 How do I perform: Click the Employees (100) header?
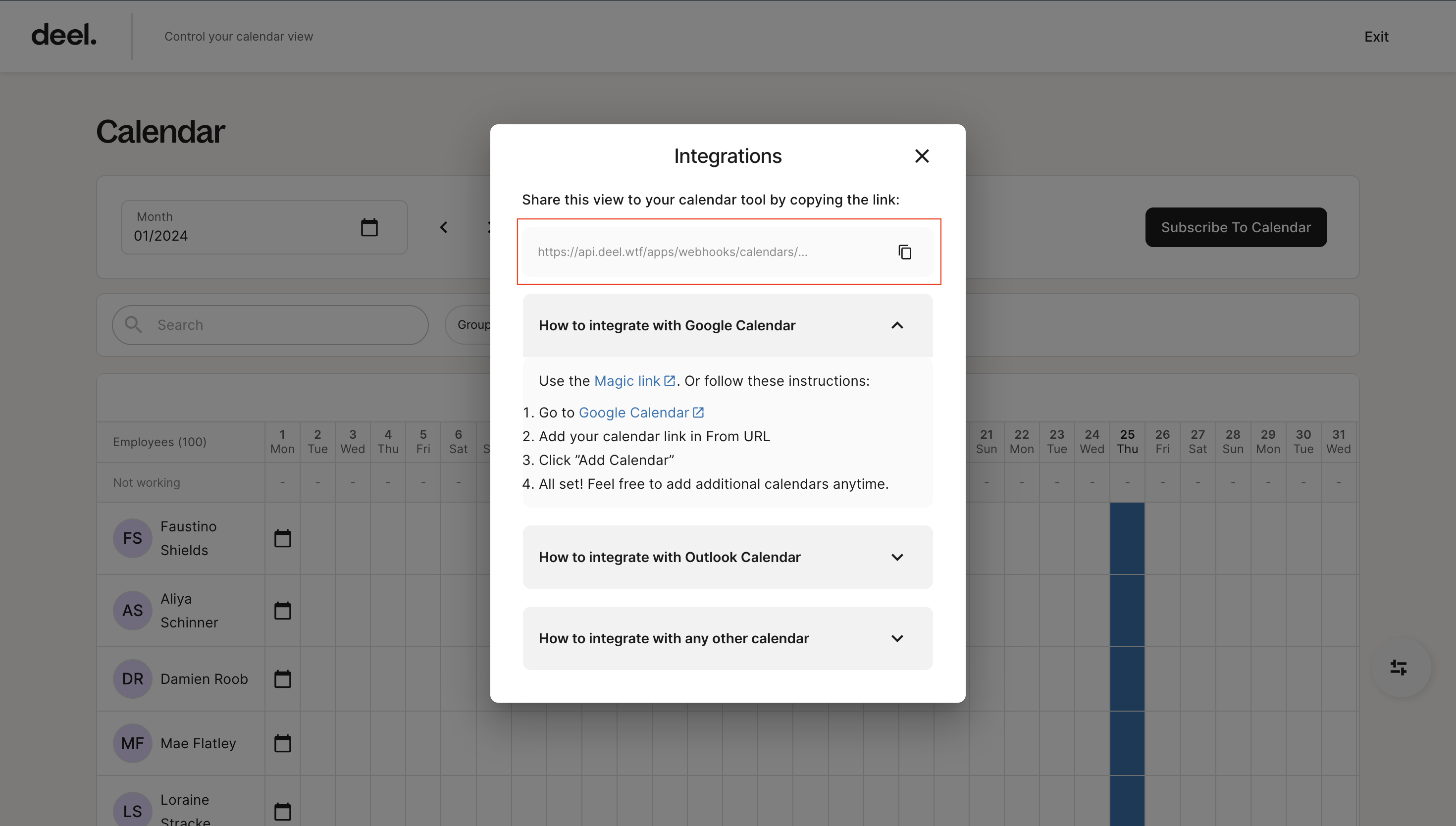(x=159, y=442)
